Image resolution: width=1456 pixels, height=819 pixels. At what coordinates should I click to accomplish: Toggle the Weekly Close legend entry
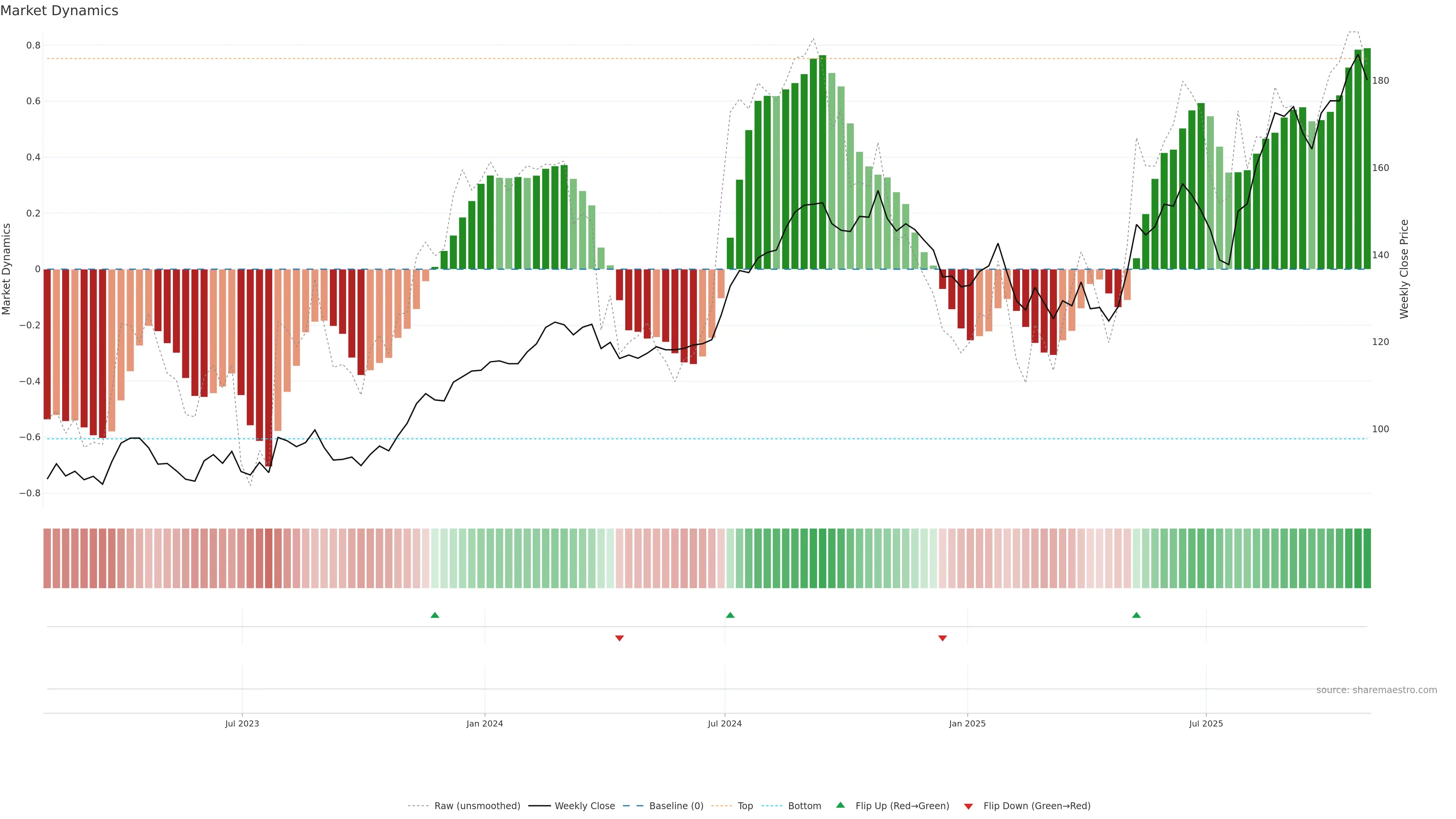(x=584, y=806)
